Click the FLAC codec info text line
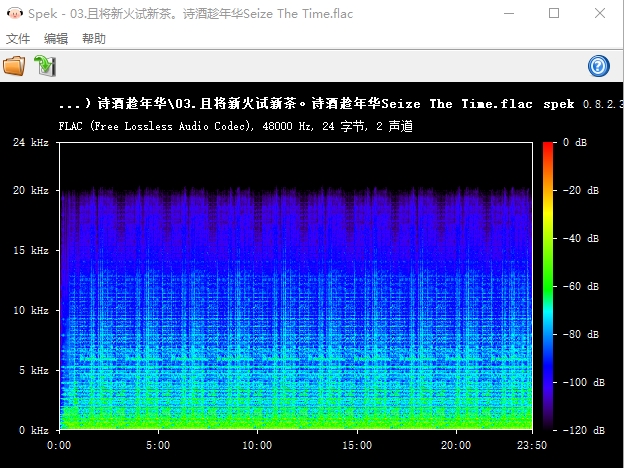This screenshot has height=468, width=624. (236, 126)
